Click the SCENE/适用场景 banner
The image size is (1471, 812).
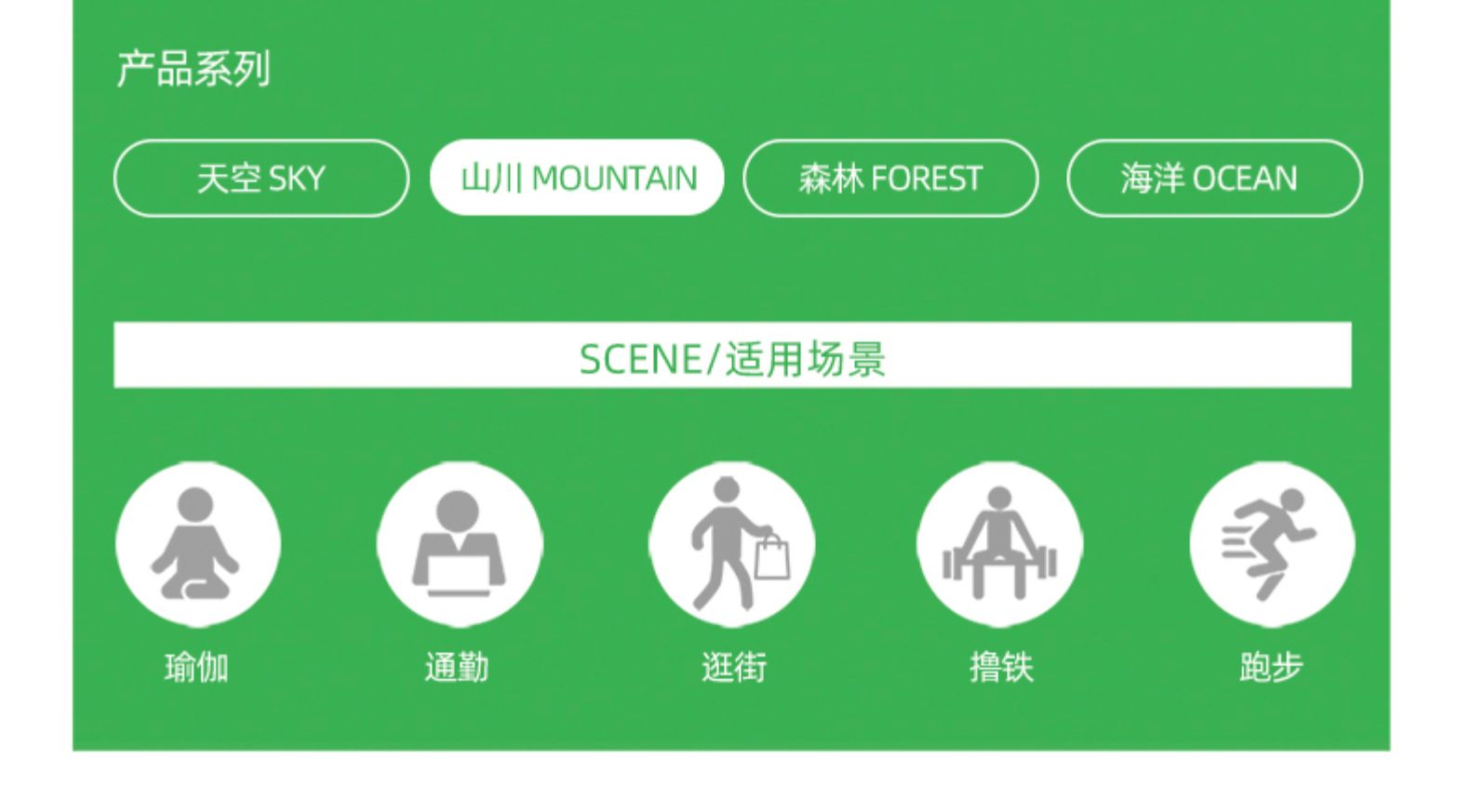(x=732, y=355)
